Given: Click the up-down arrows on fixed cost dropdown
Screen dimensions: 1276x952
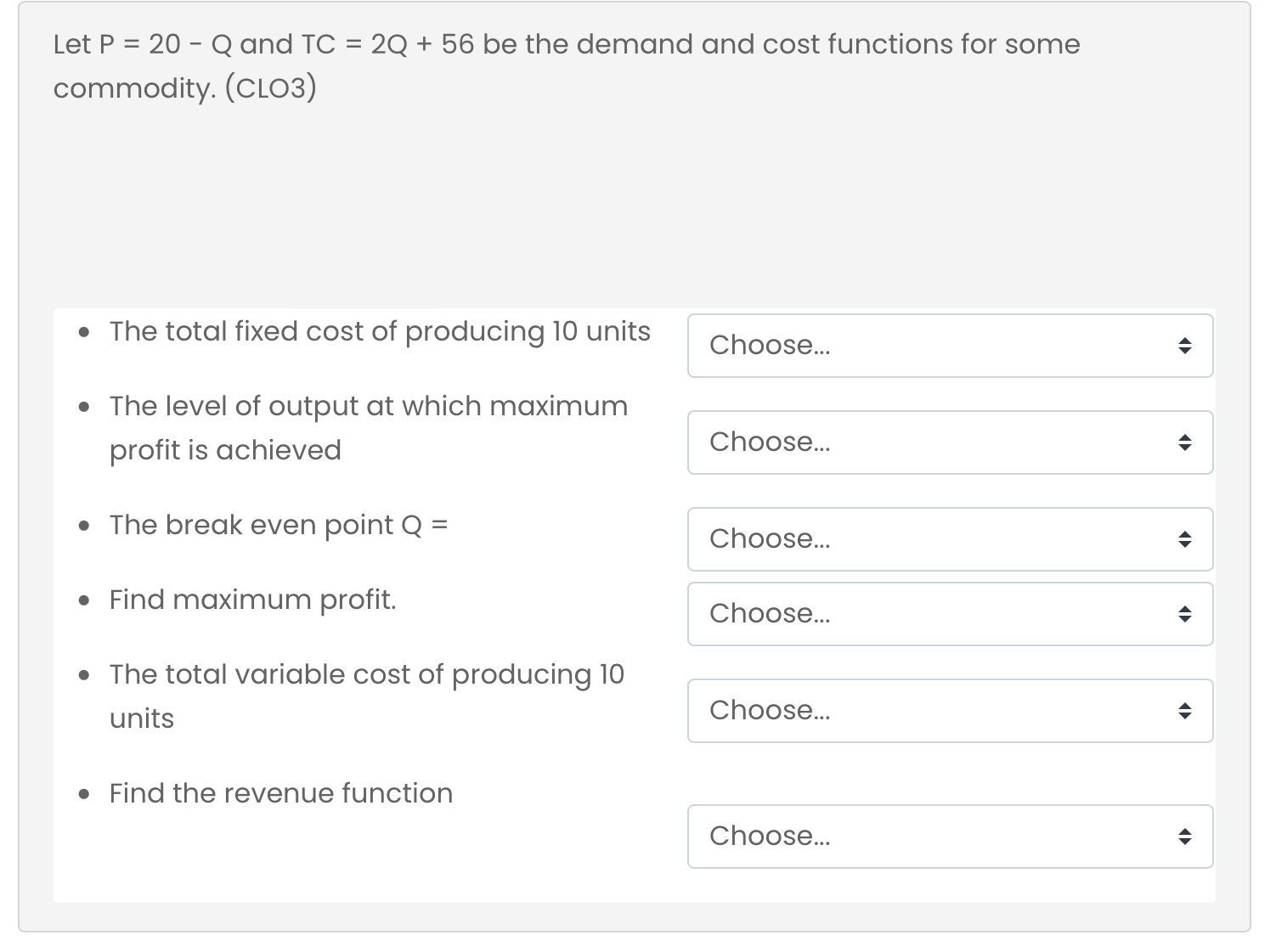Looking at the screenshot, I should tap(1184, 346).
